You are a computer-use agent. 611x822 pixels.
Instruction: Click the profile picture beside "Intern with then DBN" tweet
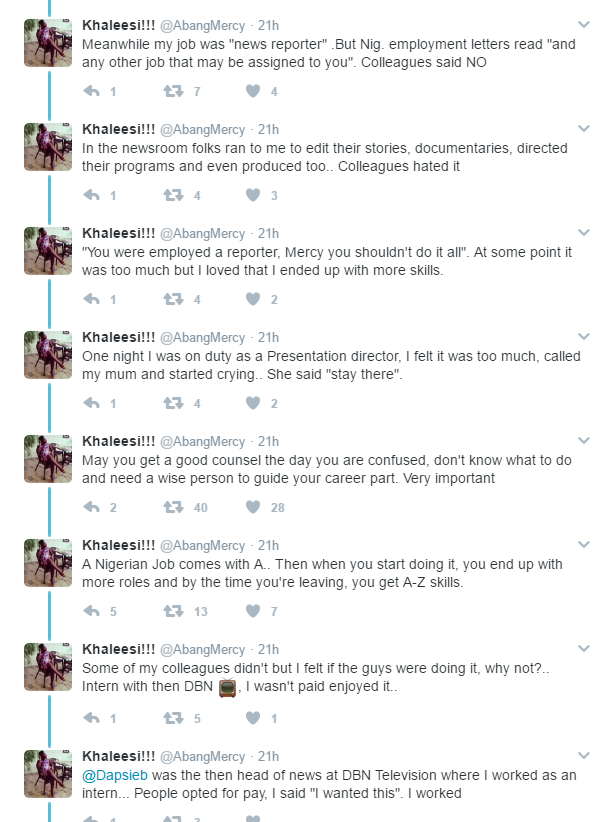[47, 666]
